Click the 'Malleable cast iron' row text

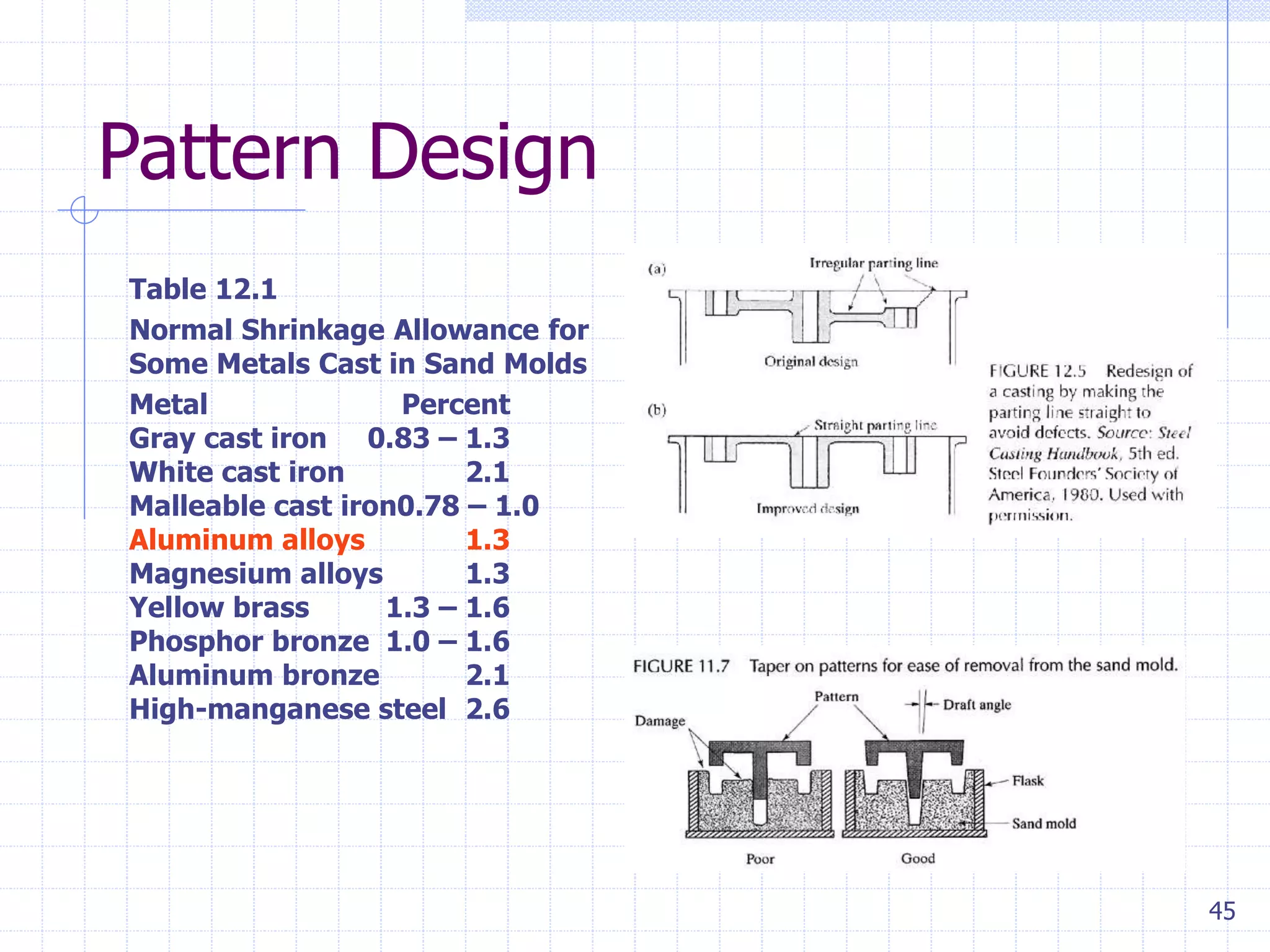pos(263,506)
